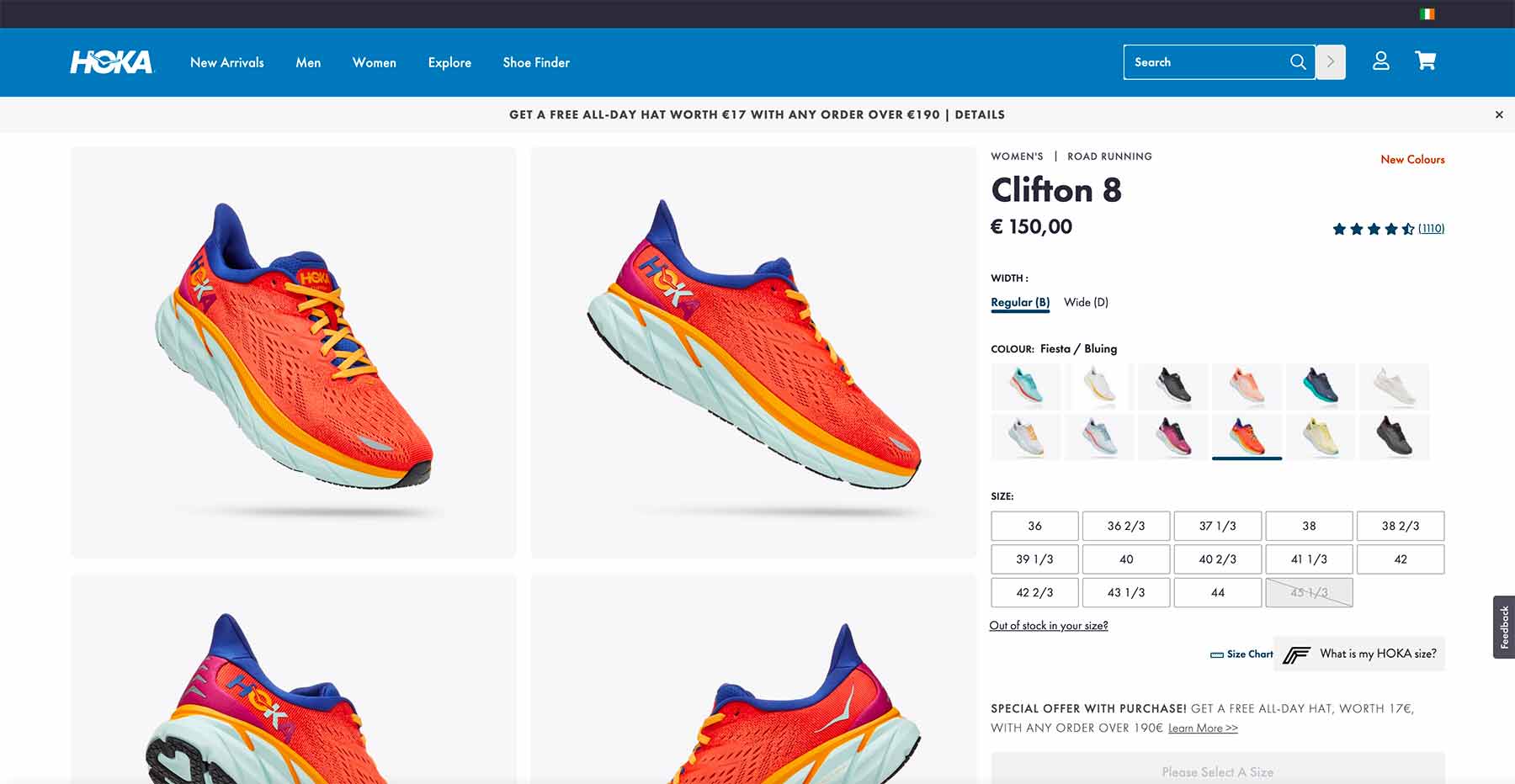Image resolution: width=1515 pixels, height=784 pixels.
Task: Select Wide (D) width
Action: [1086, 303]
